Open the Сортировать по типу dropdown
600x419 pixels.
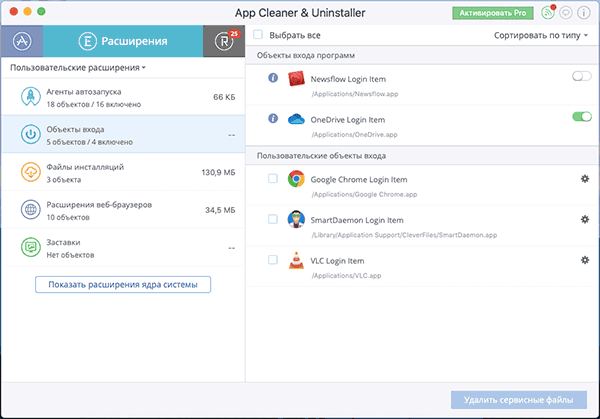click(540, 35)
